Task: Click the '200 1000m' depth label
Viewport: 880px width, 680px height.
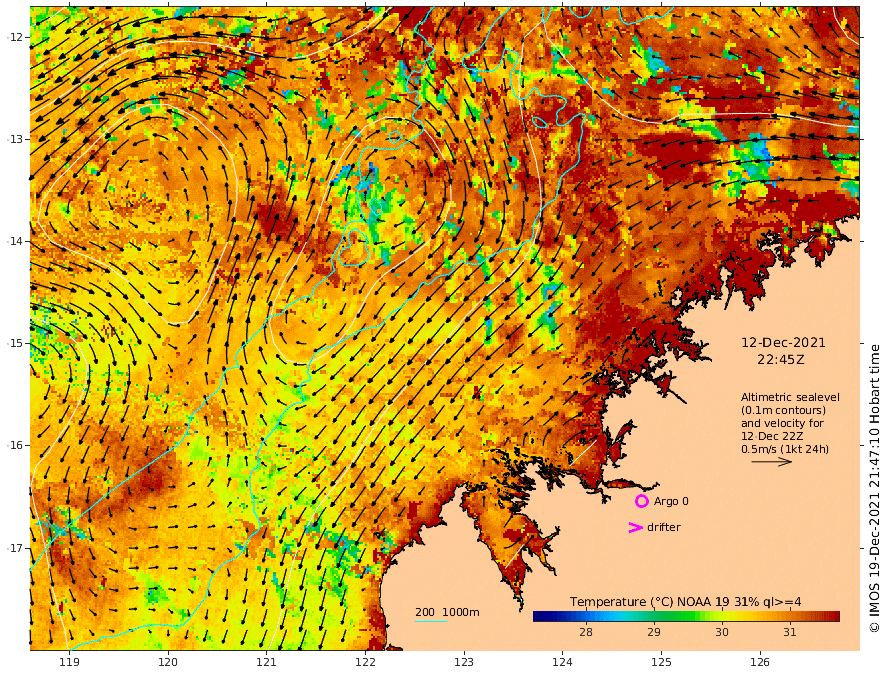Action: [447, 612]
